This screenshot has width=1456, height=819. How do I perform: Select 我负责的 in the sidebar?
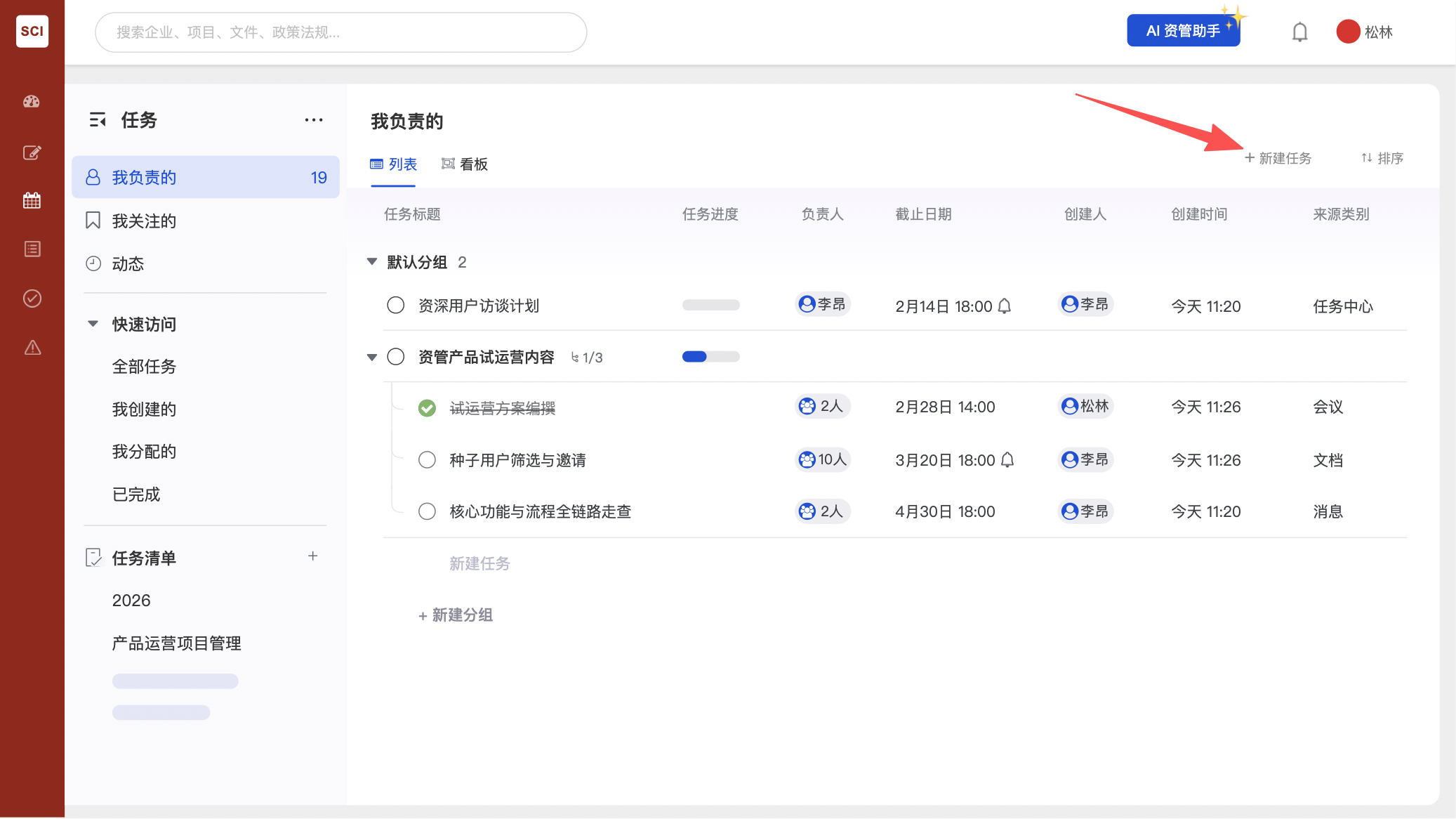point(205,177)
